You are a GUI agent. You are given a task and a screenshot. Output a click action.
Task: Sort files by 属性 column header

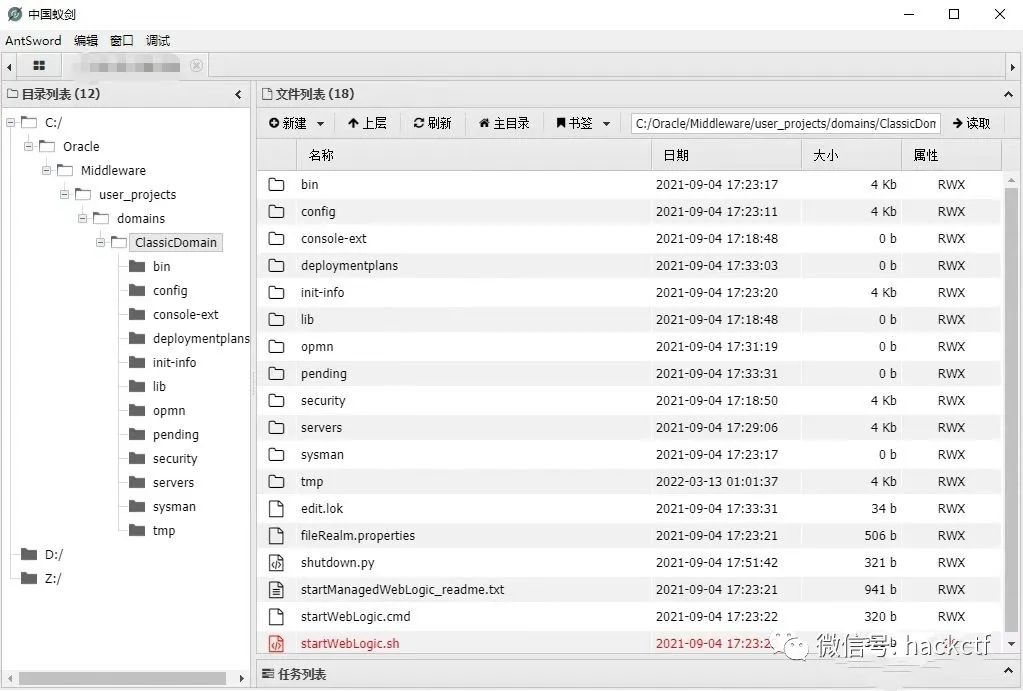(x=951, y=155)
